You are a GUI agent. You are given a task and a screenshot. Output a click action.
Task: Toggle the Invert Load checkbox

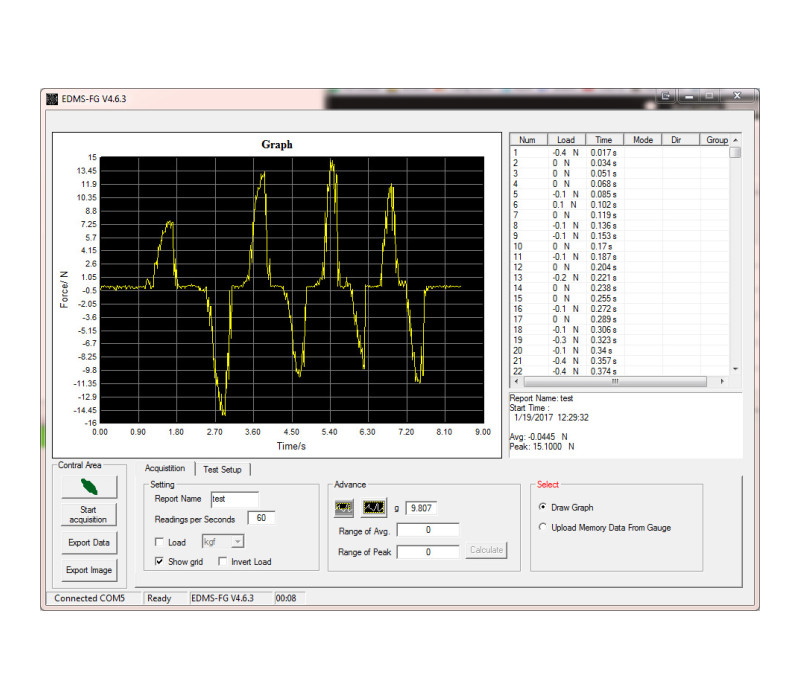(222, 561)
